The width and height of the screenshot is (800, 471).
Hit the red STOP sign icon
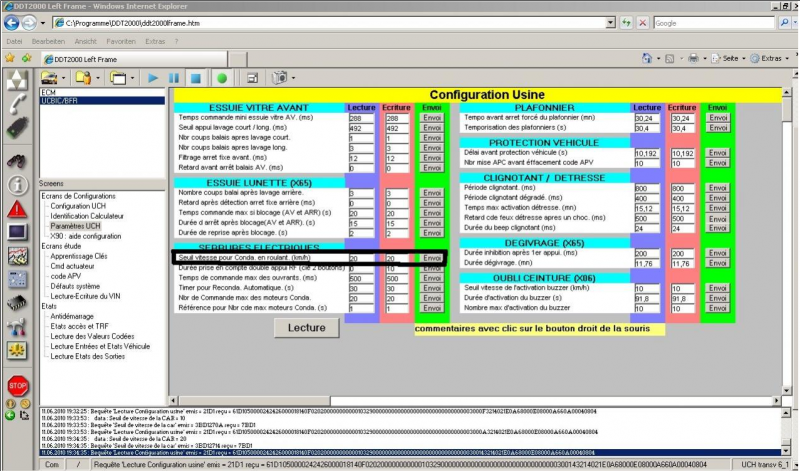[18, 386]
